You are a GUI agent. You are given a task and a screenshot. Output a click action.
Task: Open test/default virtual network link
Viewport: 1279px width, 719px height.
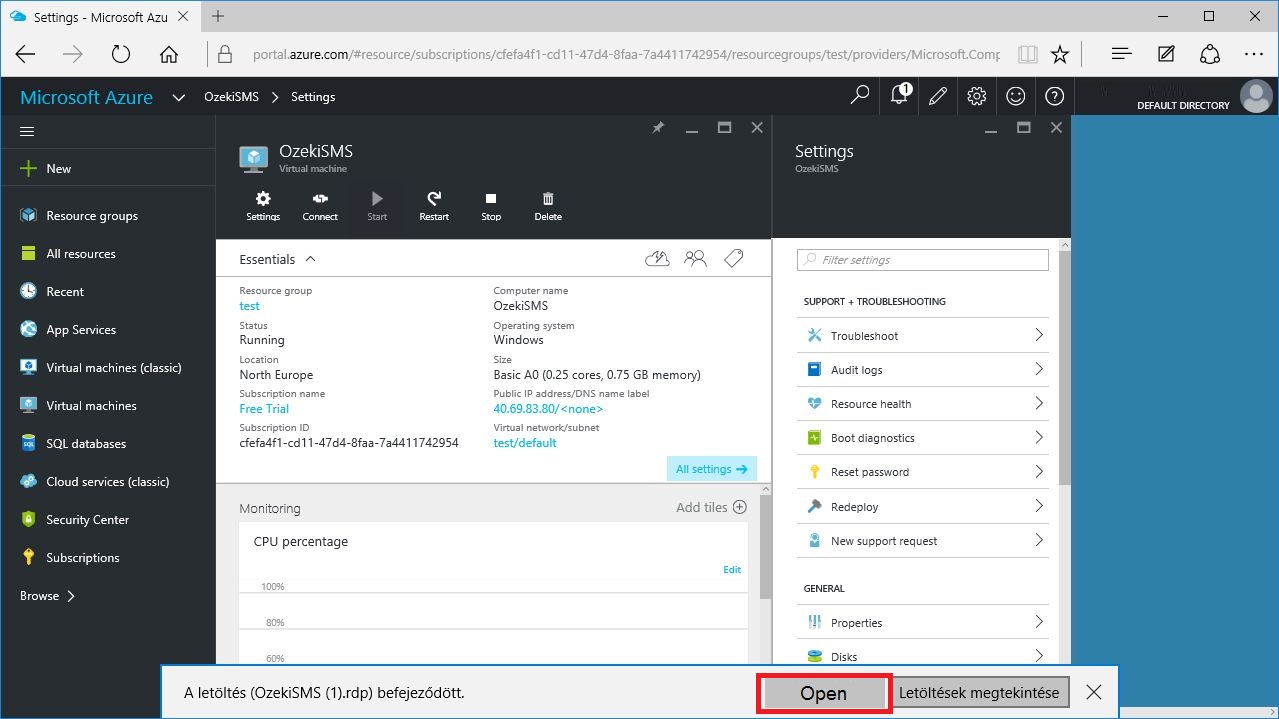click(x=525, y=443)
